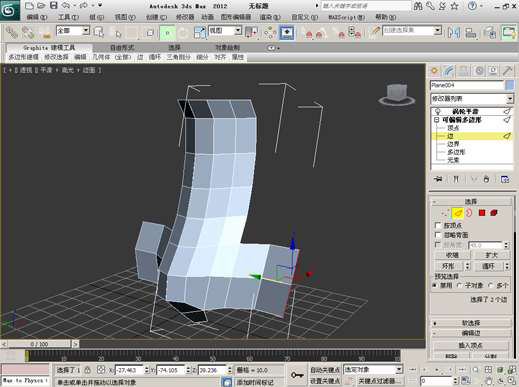
Task: Collapse the 编辑边 rollout header
Action: pos(471,333)
